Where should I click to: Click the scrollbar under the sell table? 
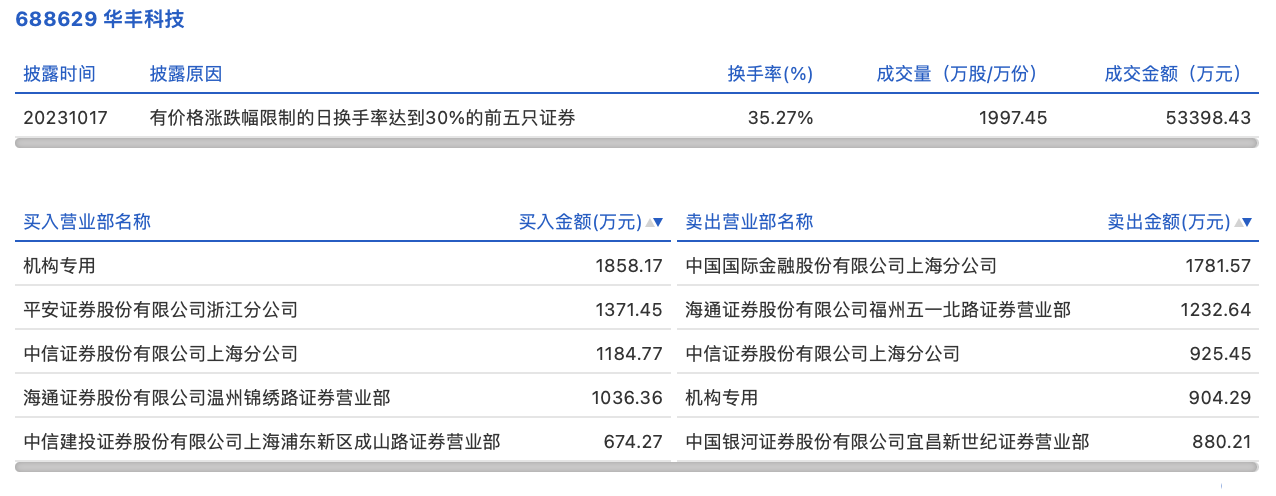pos(967,466)
